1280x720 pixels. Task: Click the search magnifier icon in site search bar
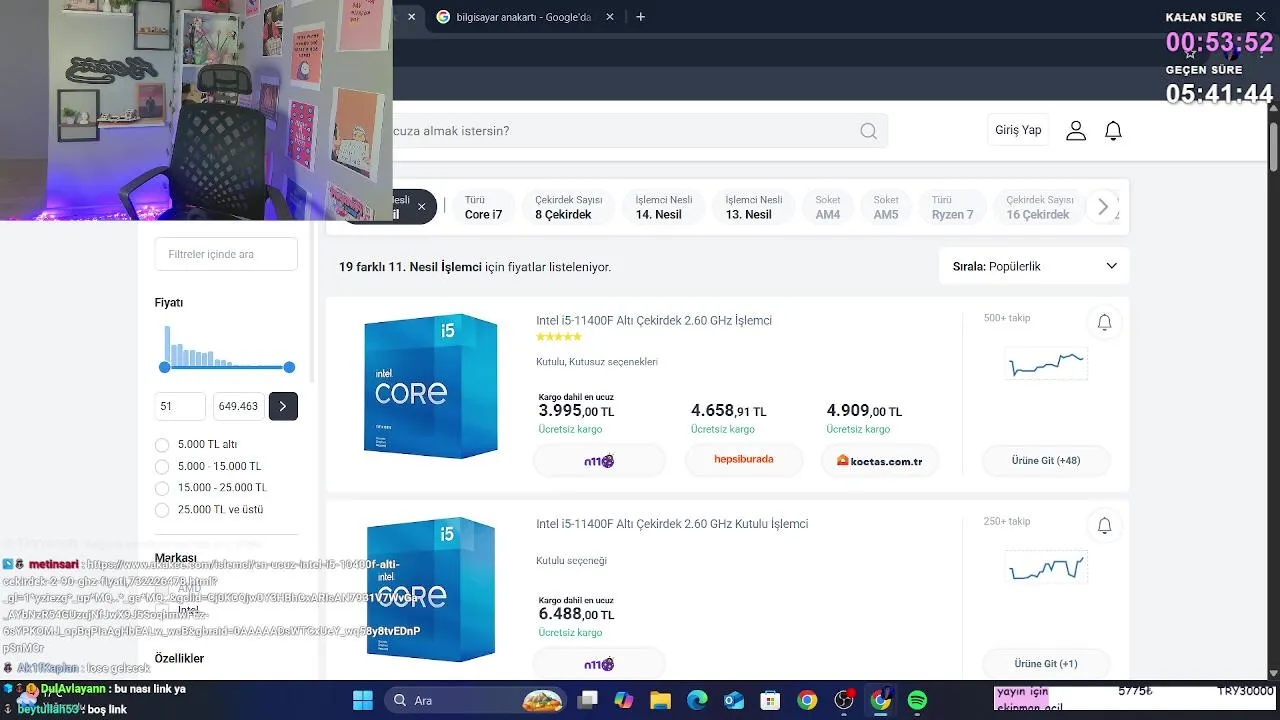pyautogui.click(x=868, y=131)
